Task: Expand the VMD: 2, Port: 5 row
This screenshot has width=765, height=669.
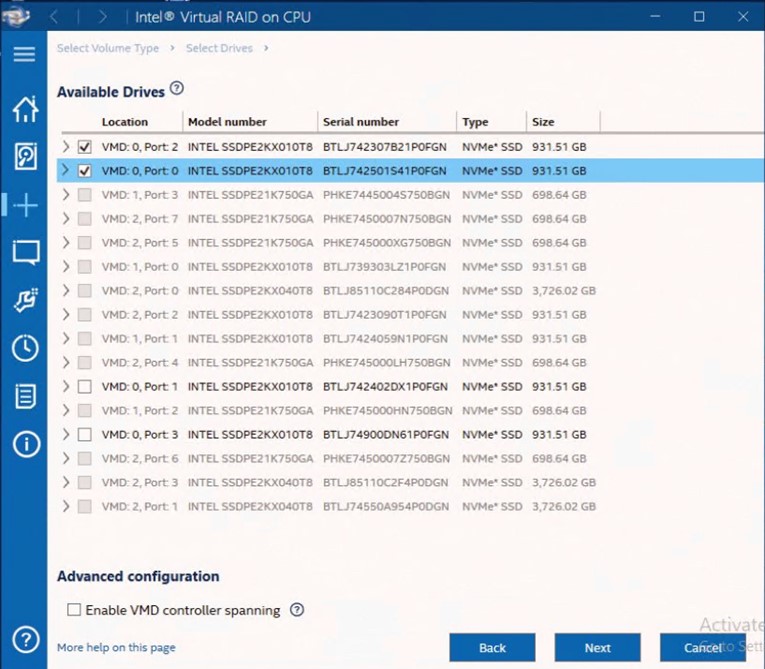Action: click(x=66, y=243)
